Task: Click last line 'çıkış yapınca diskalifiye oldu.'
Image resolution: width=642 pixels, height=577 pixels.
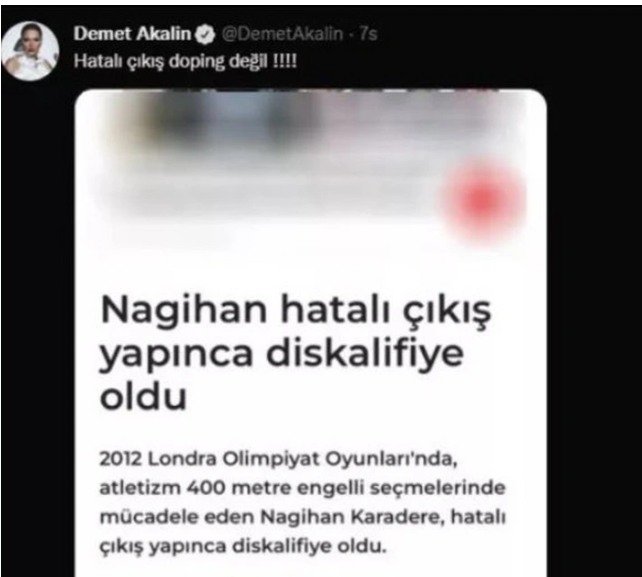Action: [243, 547]
